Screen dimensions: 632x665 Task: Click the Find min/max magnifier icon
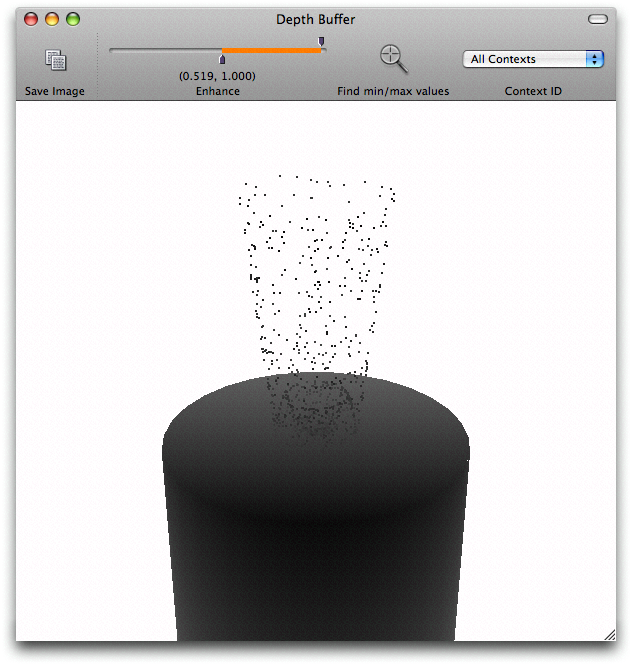(x=393, y=59)
